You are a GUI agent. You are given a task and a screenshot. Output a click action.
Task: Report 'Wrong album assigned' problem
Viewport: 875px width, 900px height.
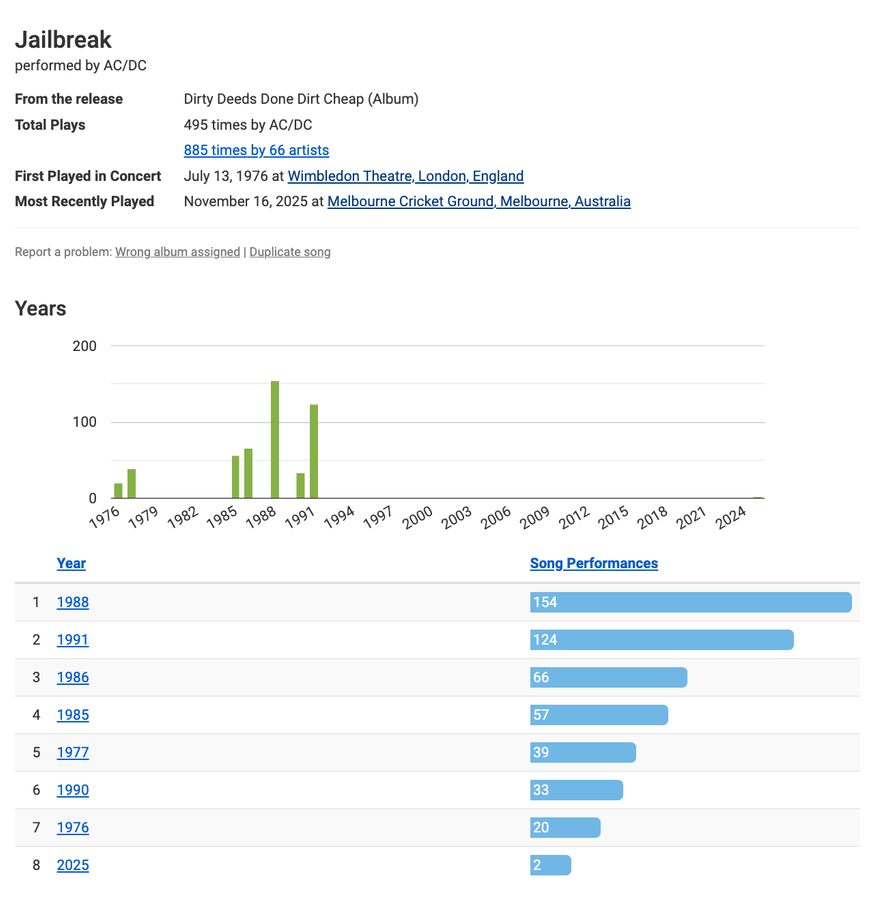pos(177,252)
